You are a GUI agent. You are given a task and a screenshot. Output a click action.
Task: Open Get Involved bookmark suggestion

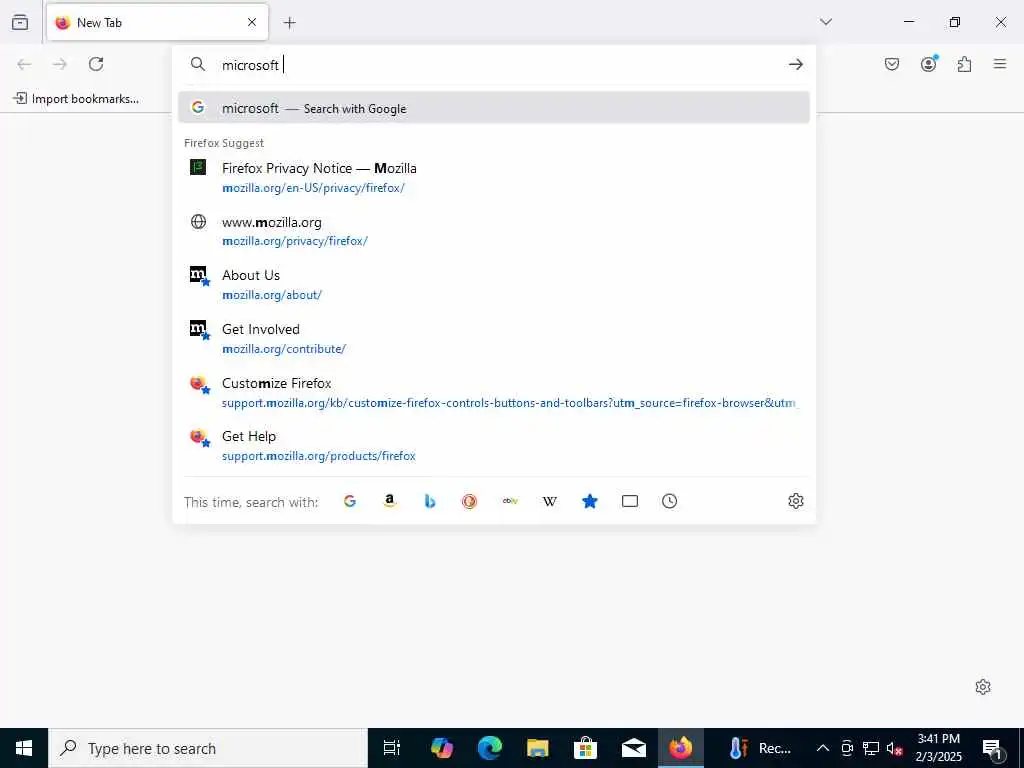[x=494, y=338]
